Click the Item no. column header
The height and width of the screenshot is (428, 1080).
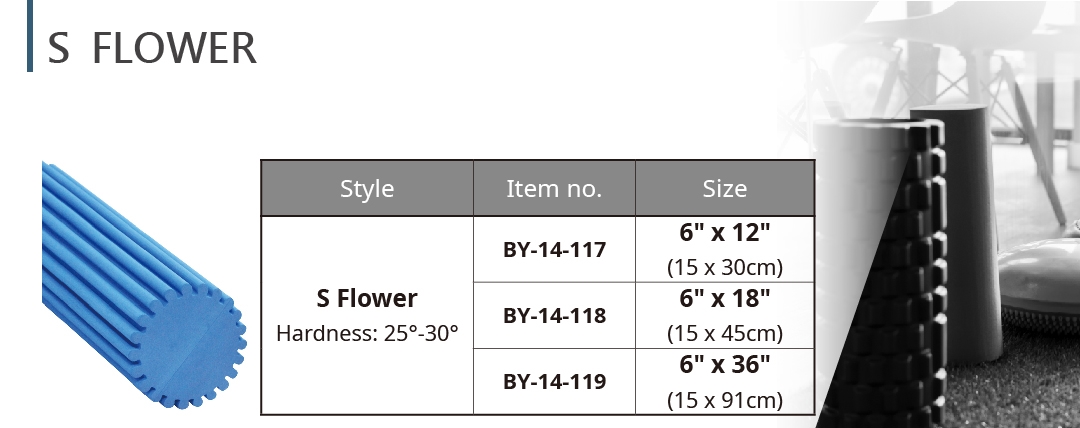[554, 188]
